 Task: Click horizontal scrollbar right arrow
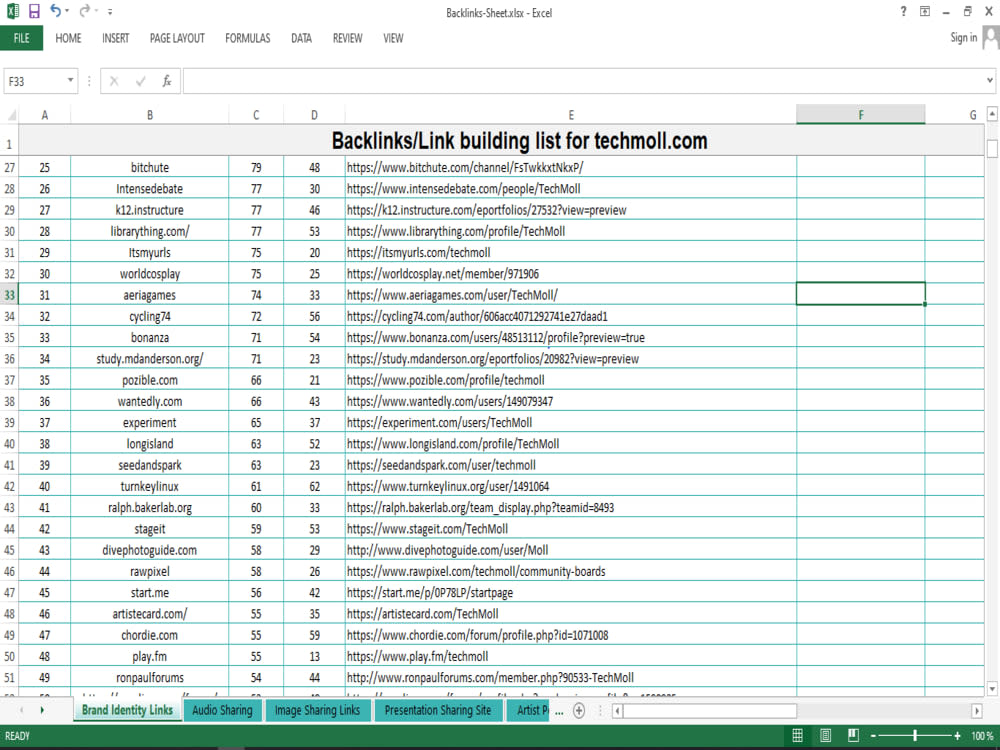pyautogui.click(x=976, y=710)
